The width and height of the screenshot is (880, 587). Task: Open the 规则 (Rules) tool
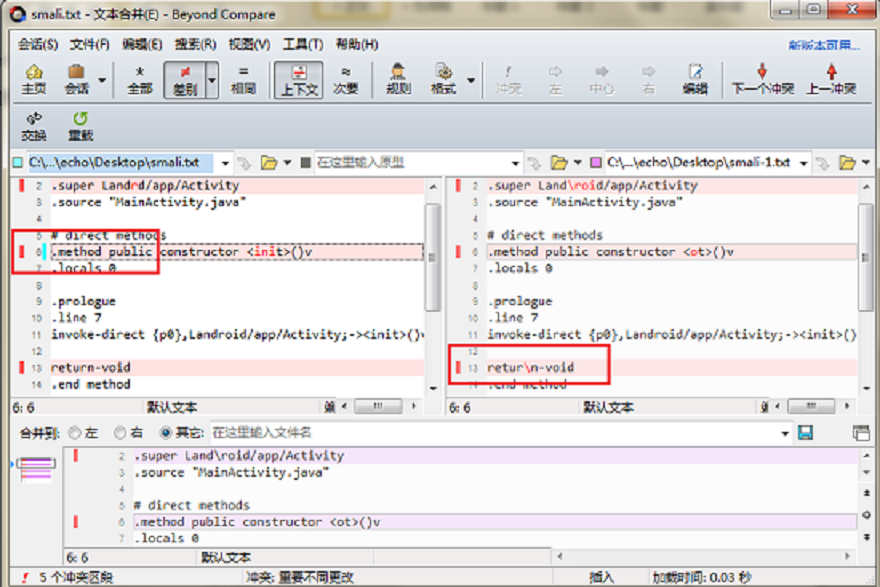(x=398, y=79)
